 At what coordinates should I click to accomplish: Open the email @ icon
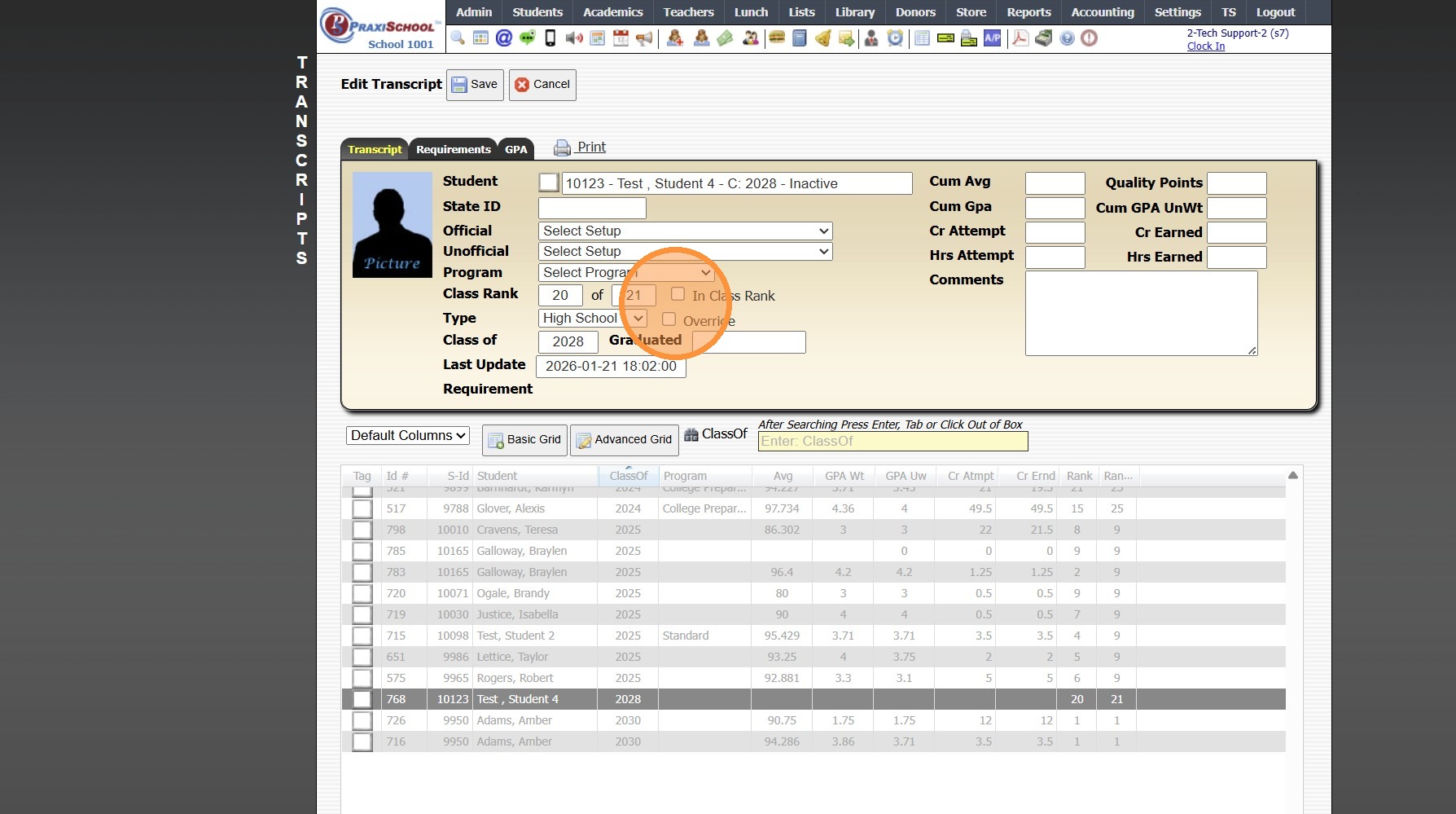pos(504,38)
